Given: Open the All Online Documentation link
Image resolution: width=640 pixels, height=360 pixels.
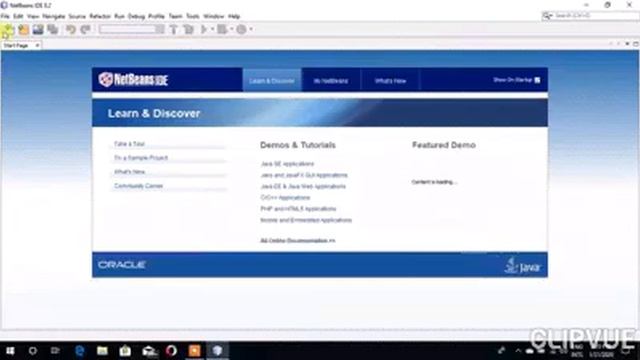Looking at the screenshot, I should pyautogui.click(x=298, y=240).
